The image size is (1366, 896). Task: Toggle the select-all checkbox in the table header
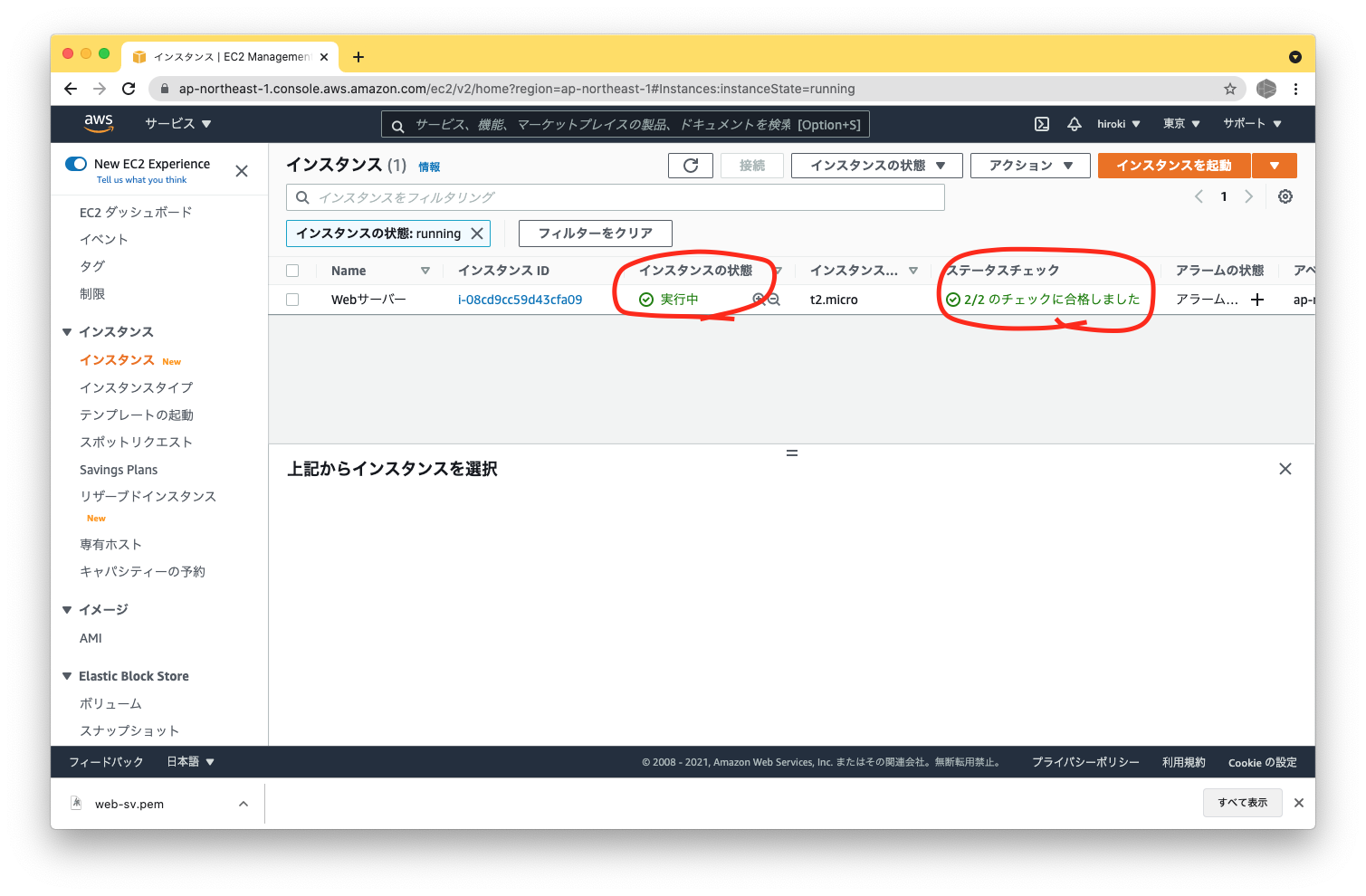tap(292, 270)
